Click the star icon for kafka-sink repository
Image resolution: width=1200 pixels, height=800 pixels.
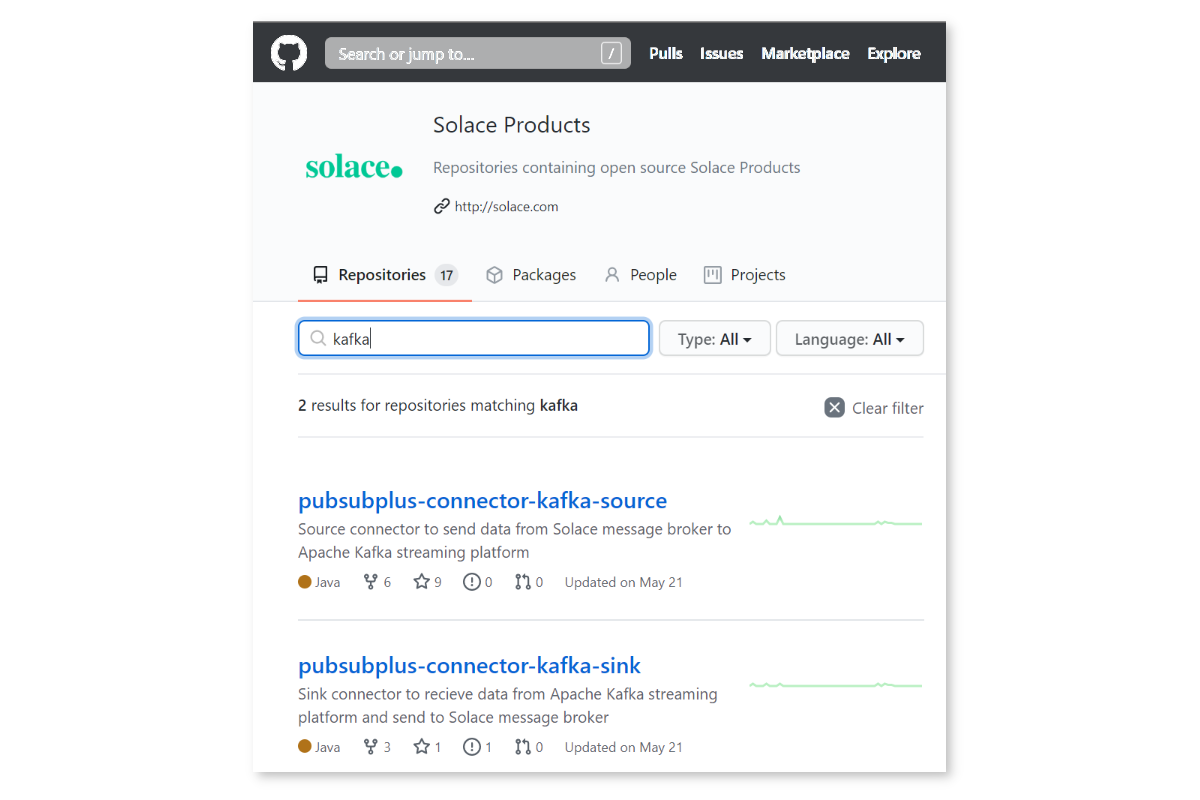click(x=421, y=747)
